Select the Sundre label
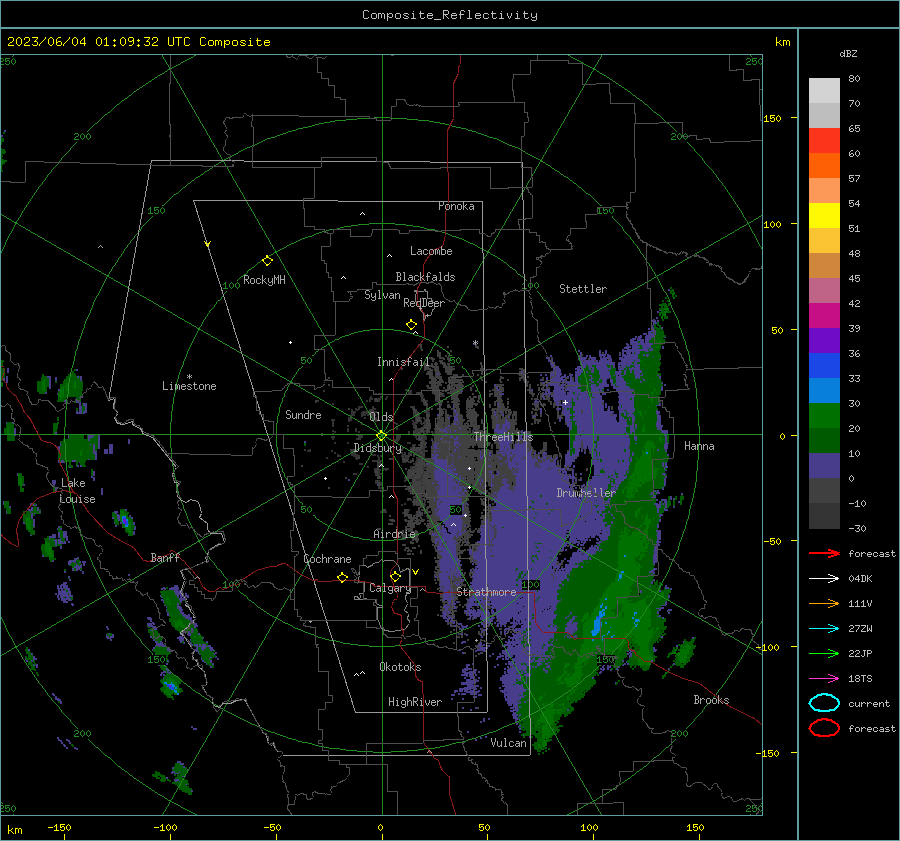 [303, 415]
